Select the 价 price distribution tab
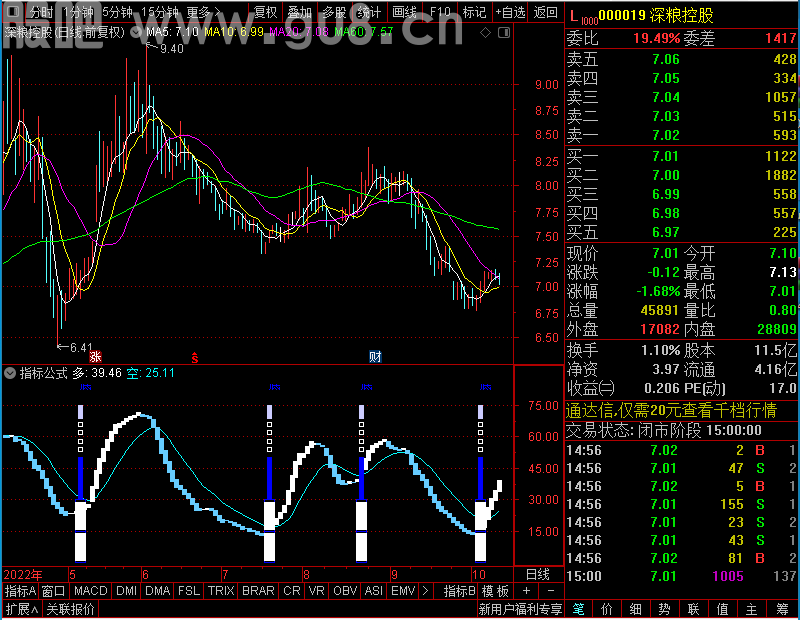800x620 pixels. [x=607, y=609]
